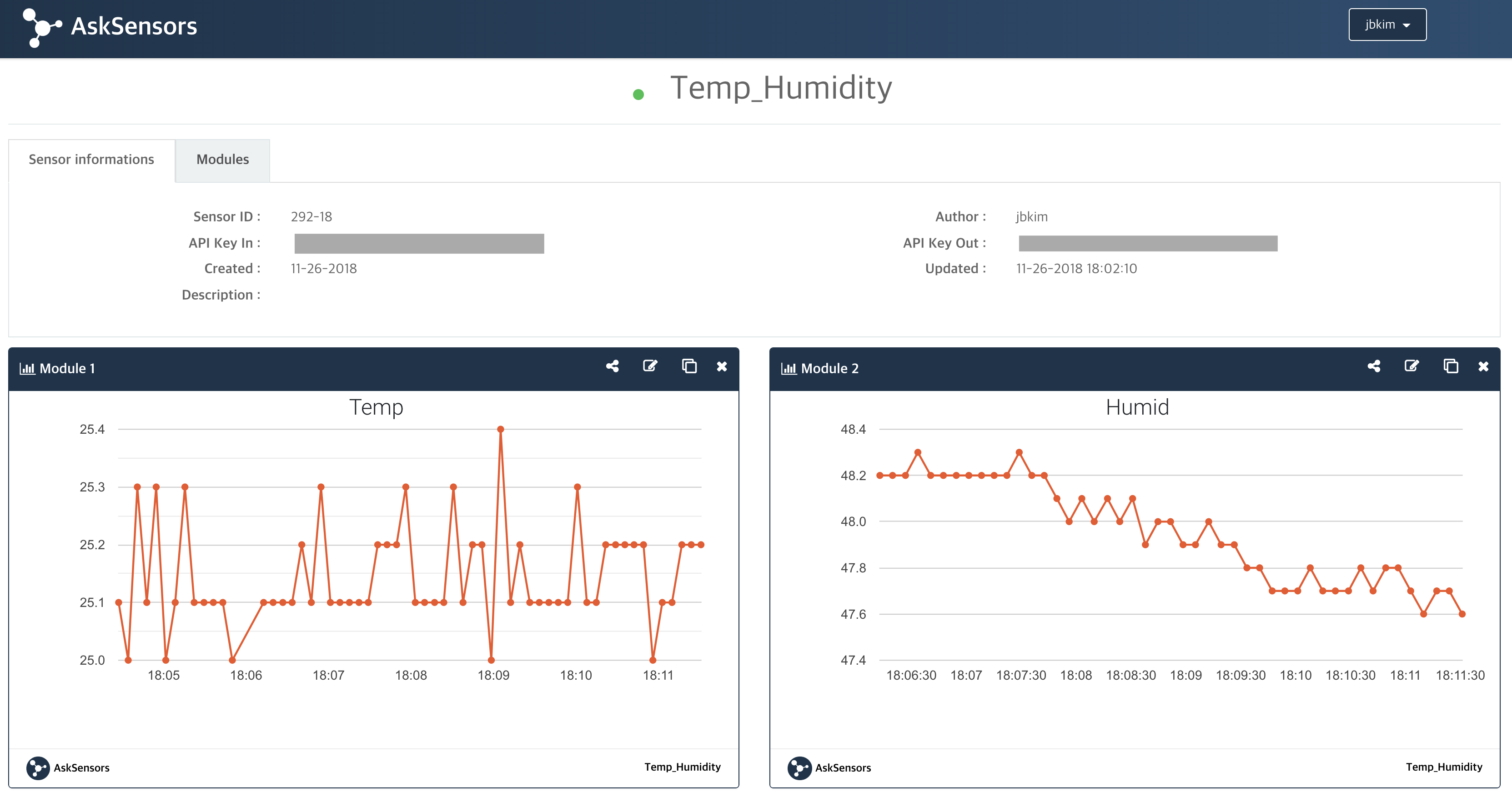Switch to the Sensor informations tab
This screenshot has width=1512, height=812.
point(91,160)
